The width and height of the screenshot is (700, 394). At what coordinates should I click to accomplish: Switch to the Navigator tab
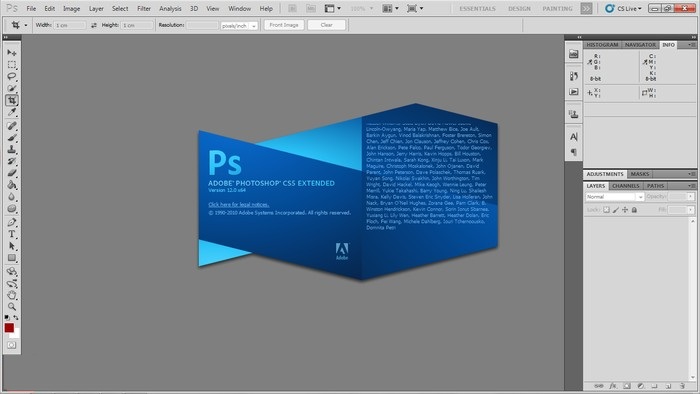tap(640, 45)
